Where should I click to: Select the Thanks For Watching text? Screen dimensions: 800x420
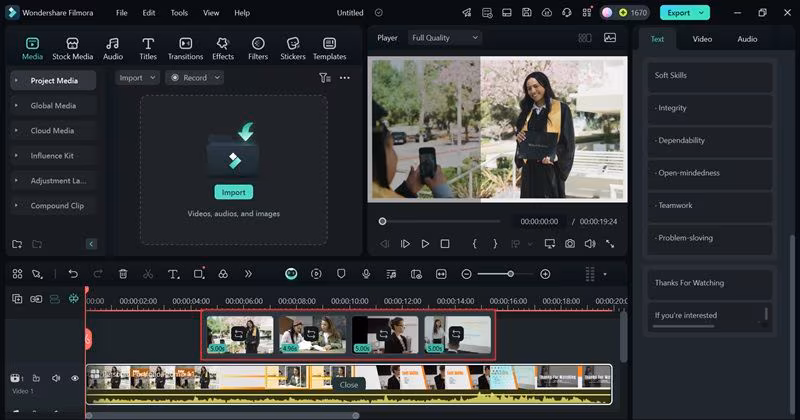(x=710, y=284)
